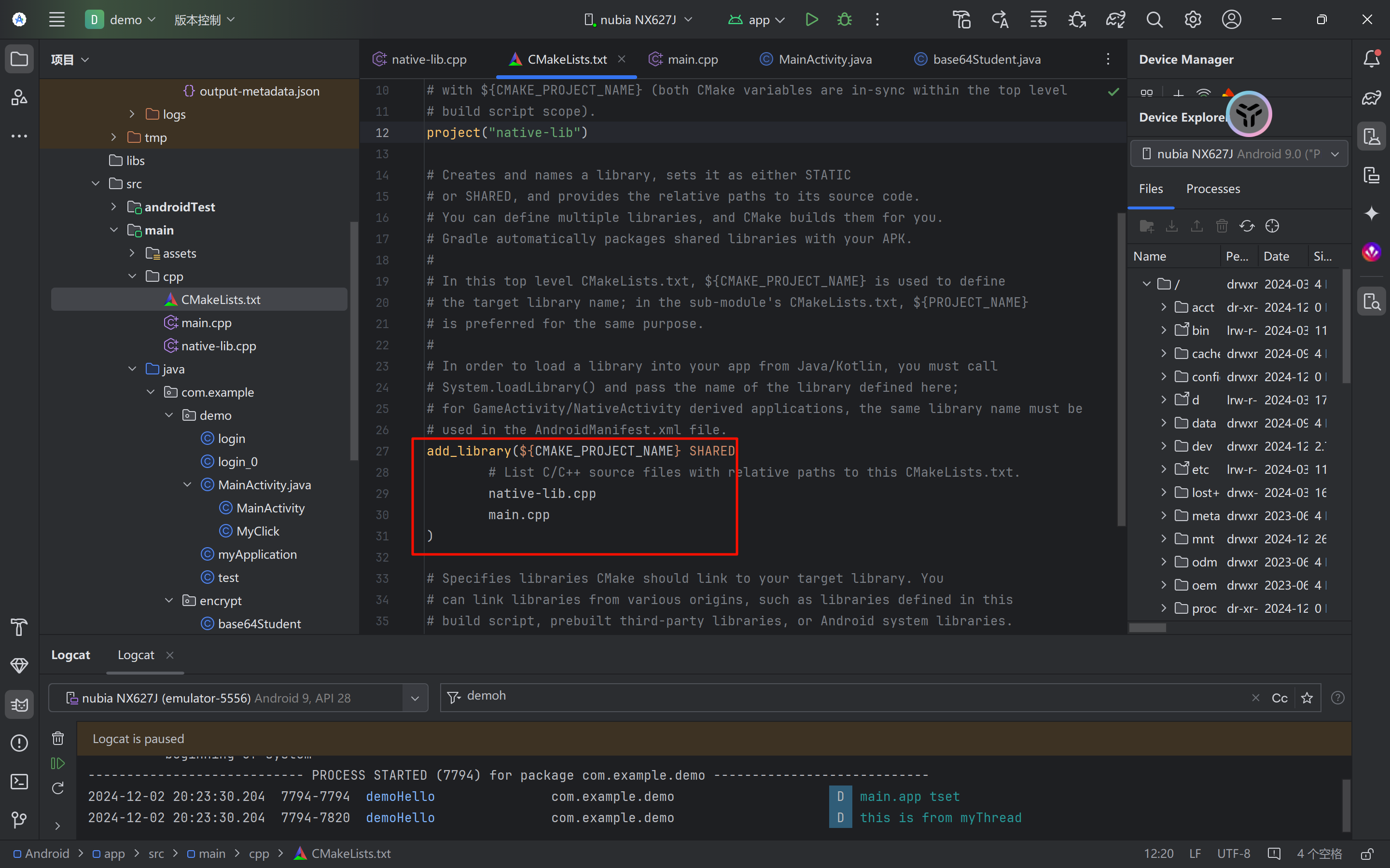
Task: Collapse the cpp folder in the project tree
Action: (132, 276)
